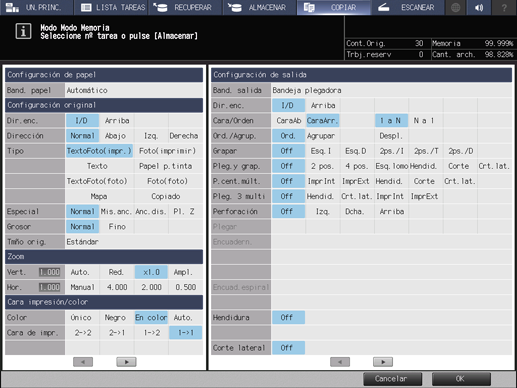This screenshot has width=517, height=388.
Task: Go to next page of paper settings panel
Action: (x=126, y=362)
